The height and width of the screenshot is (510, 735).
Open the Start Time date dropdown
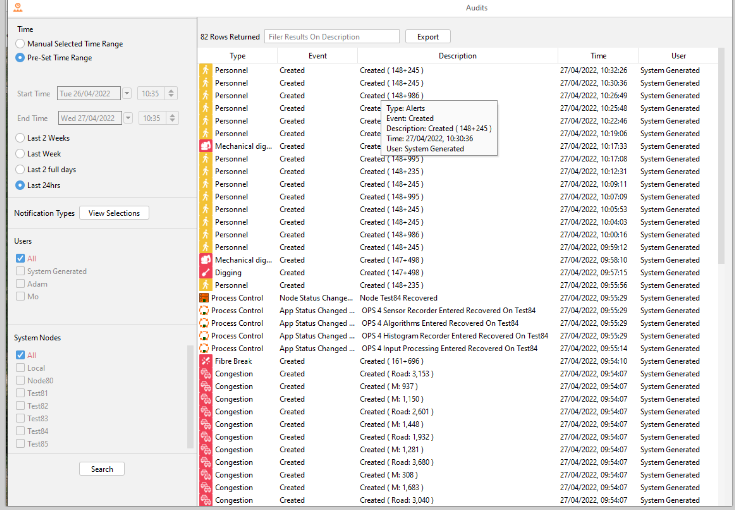[x=127, y=93]
